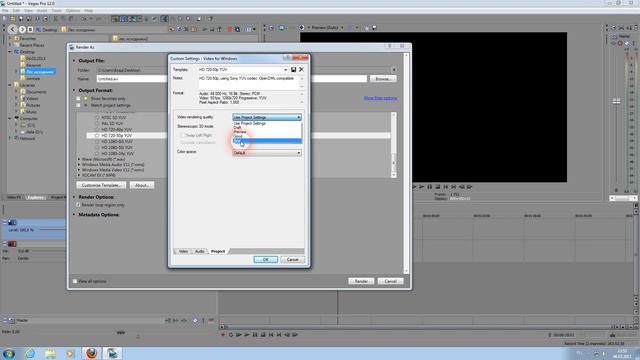Screen dimensions: 640x360
Task: Click the About button in Render As
Action: 142,185
